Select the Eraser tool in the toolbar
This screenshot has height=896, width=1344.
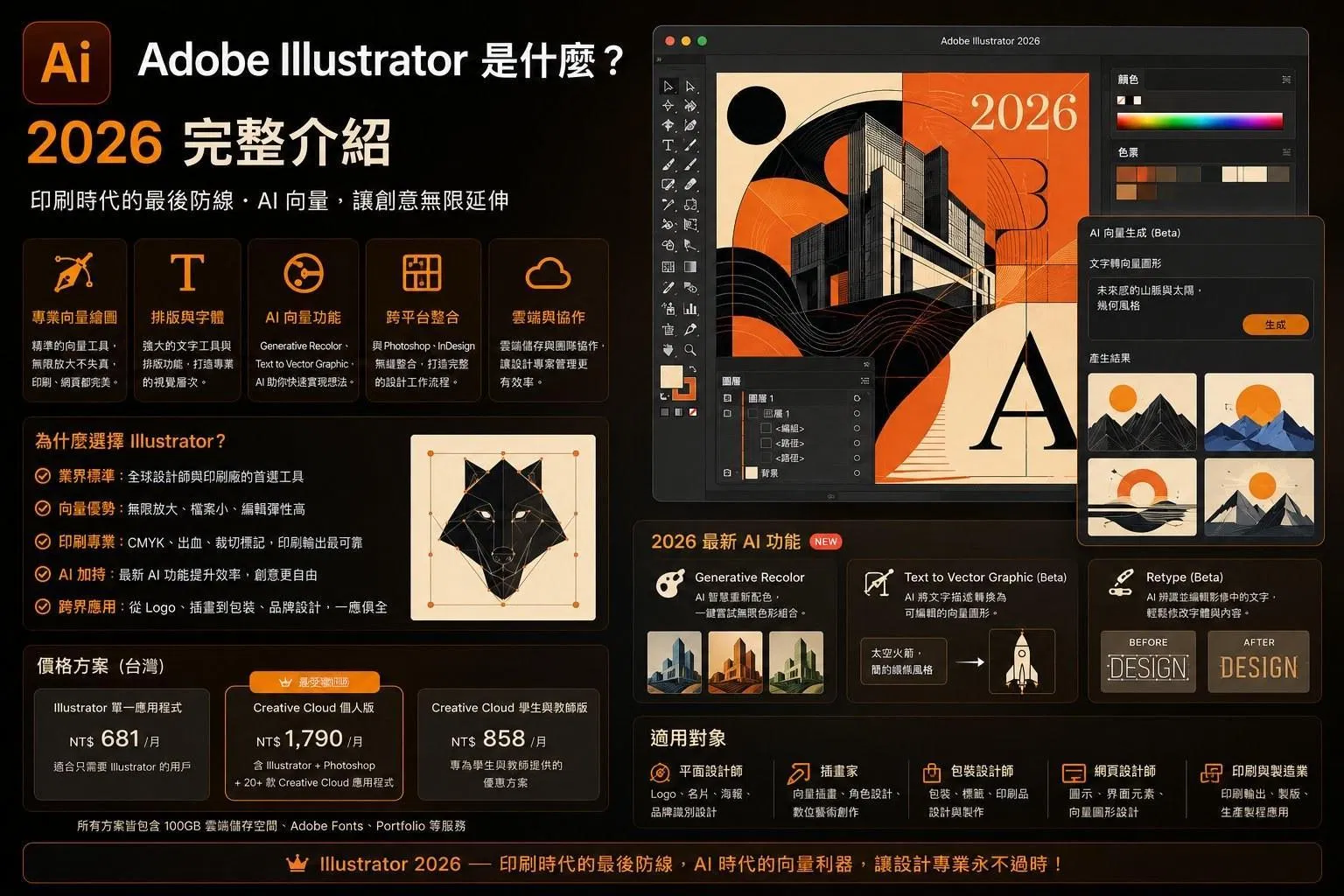[690, 184]
